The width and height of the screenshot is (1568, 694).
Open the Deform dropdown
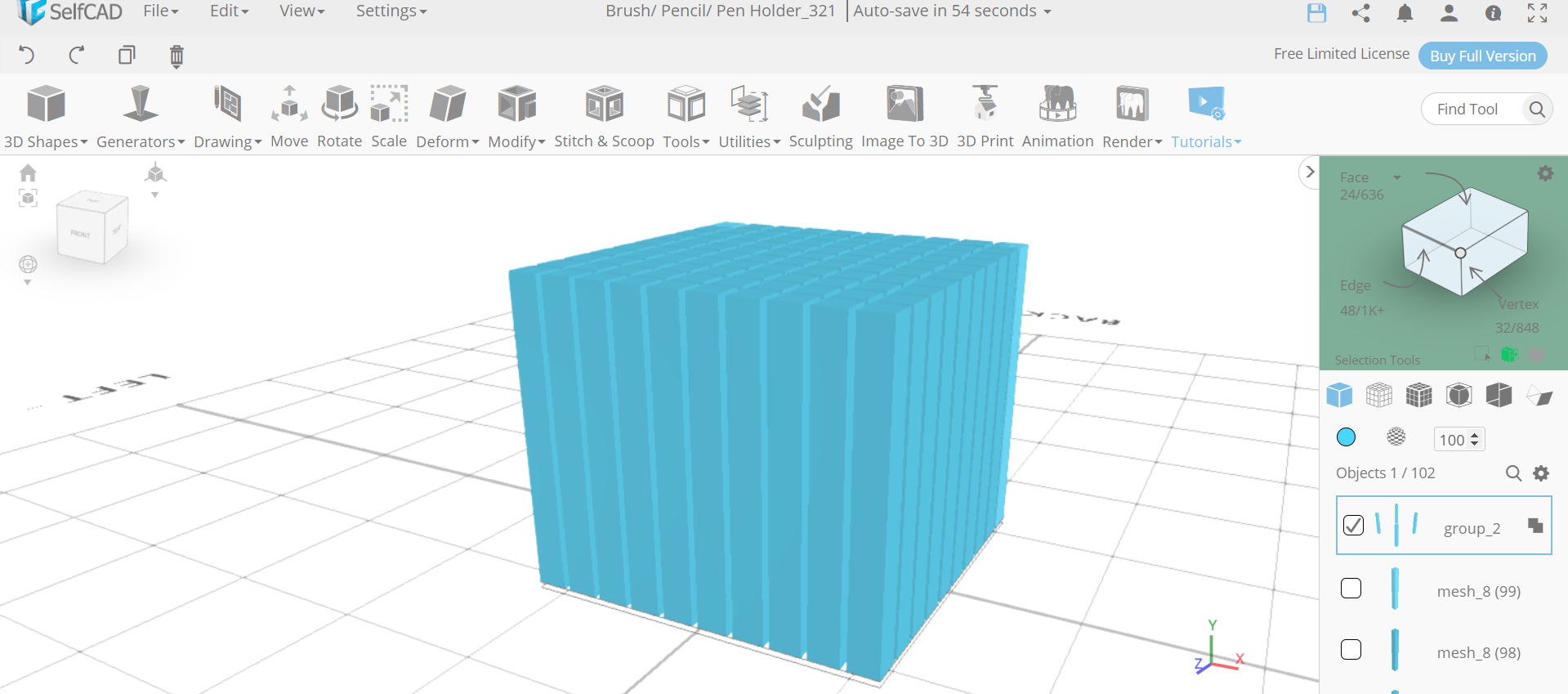tap(448, 117)
